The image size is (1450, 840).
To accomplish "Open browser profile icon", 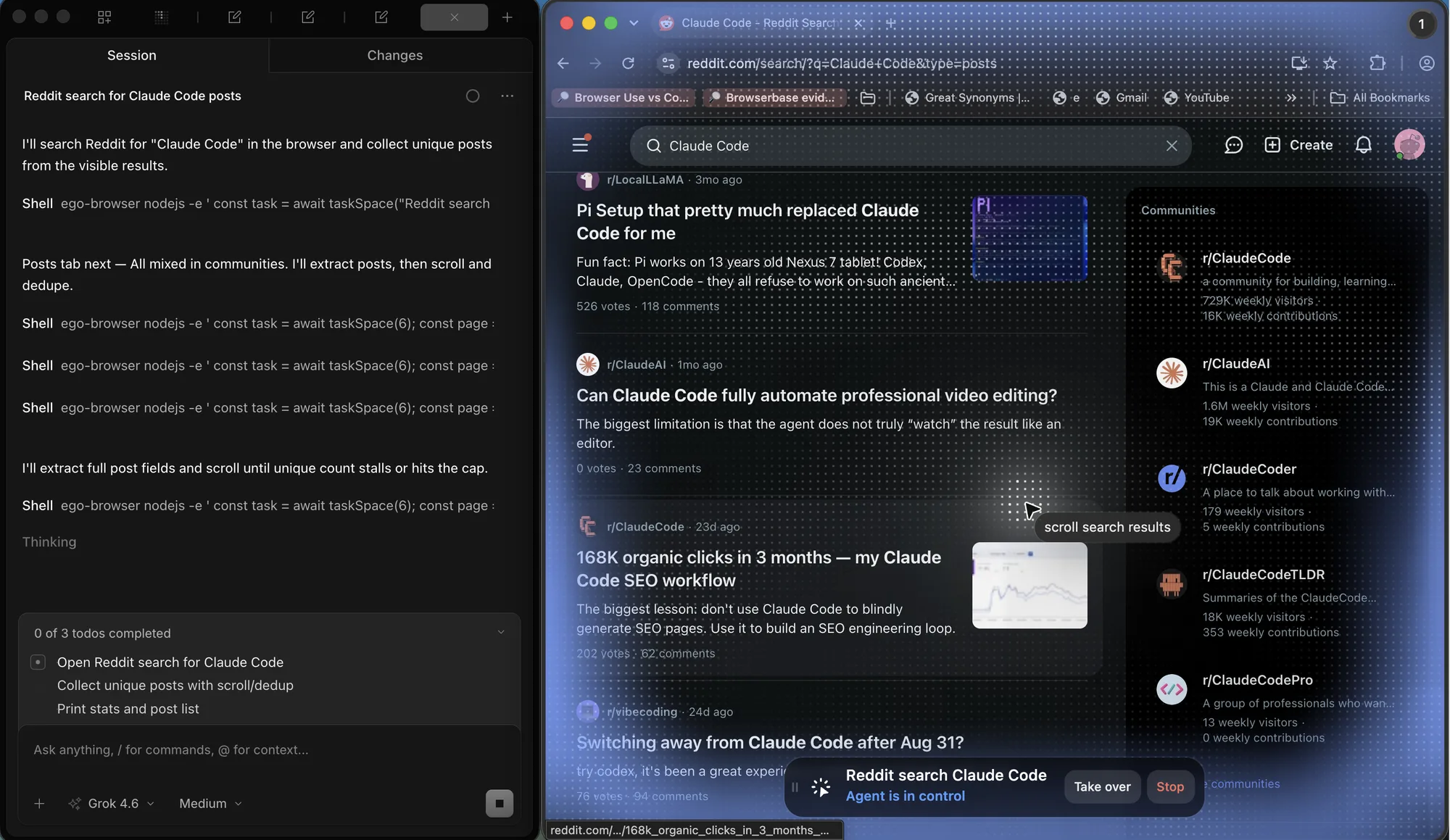I will point(1427,63).
